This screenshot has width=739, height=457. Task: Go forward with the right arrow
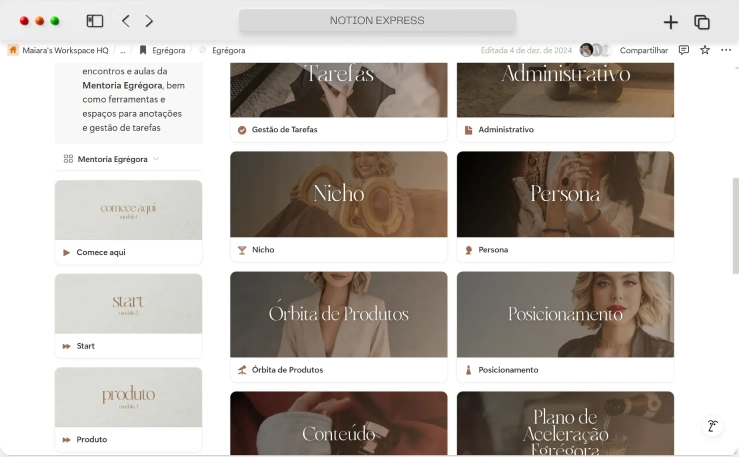click(149, 21)
